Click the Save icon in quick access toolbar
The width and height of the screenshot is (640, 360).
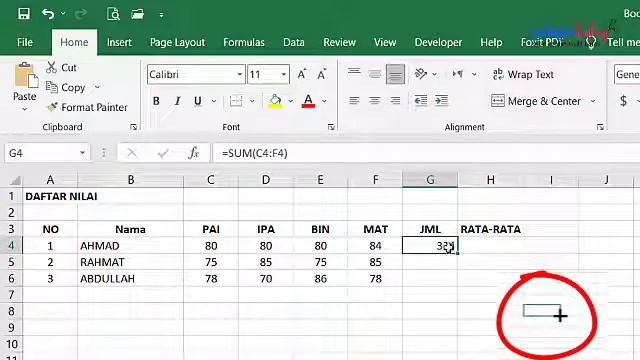24,14
